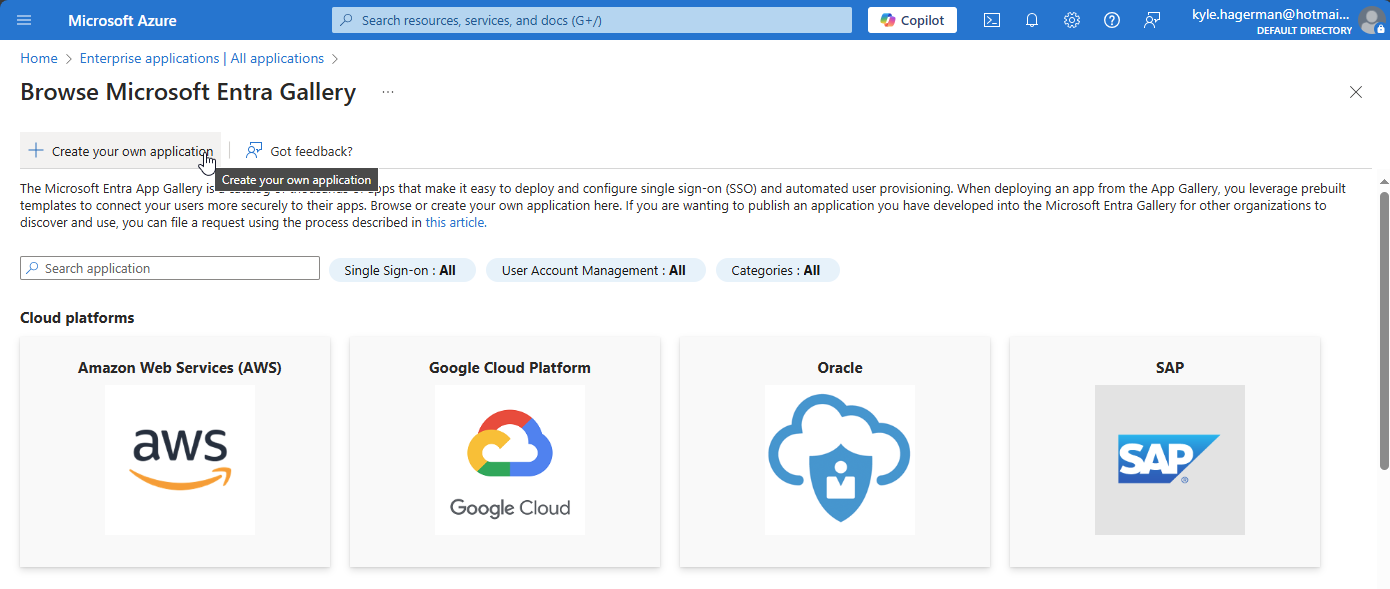Open the User Account Management filter
Screen dimensions: 1390x589
tap(595, 270)
